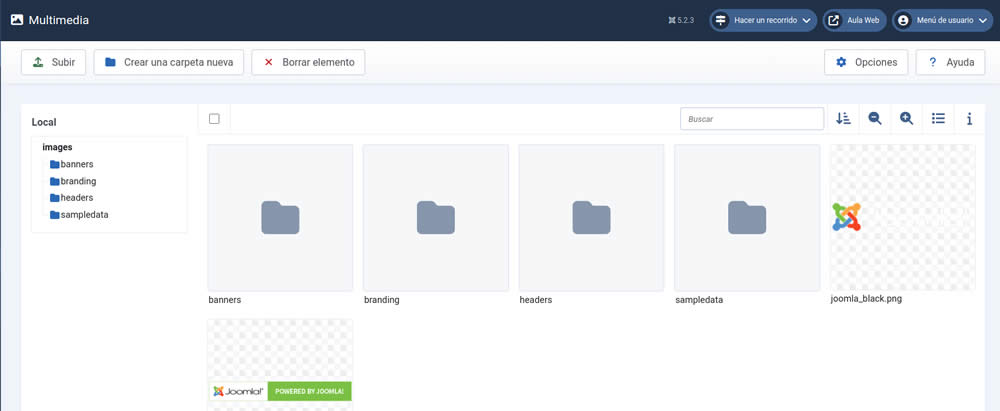Viewport: 1000px width, 411px height.
Task: Select the images root folder in tree
Action: pyautogui.click(x=57, y=147)
